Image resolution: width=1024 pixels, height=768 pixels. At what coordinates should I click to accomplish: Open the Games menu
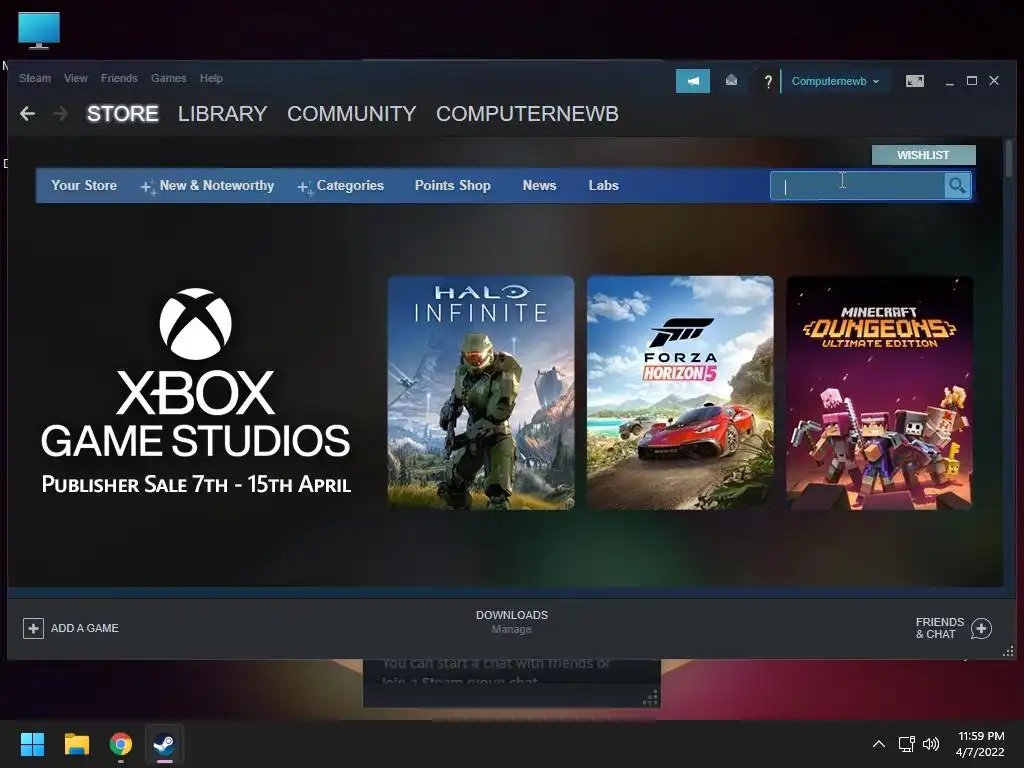pos(168,78)
